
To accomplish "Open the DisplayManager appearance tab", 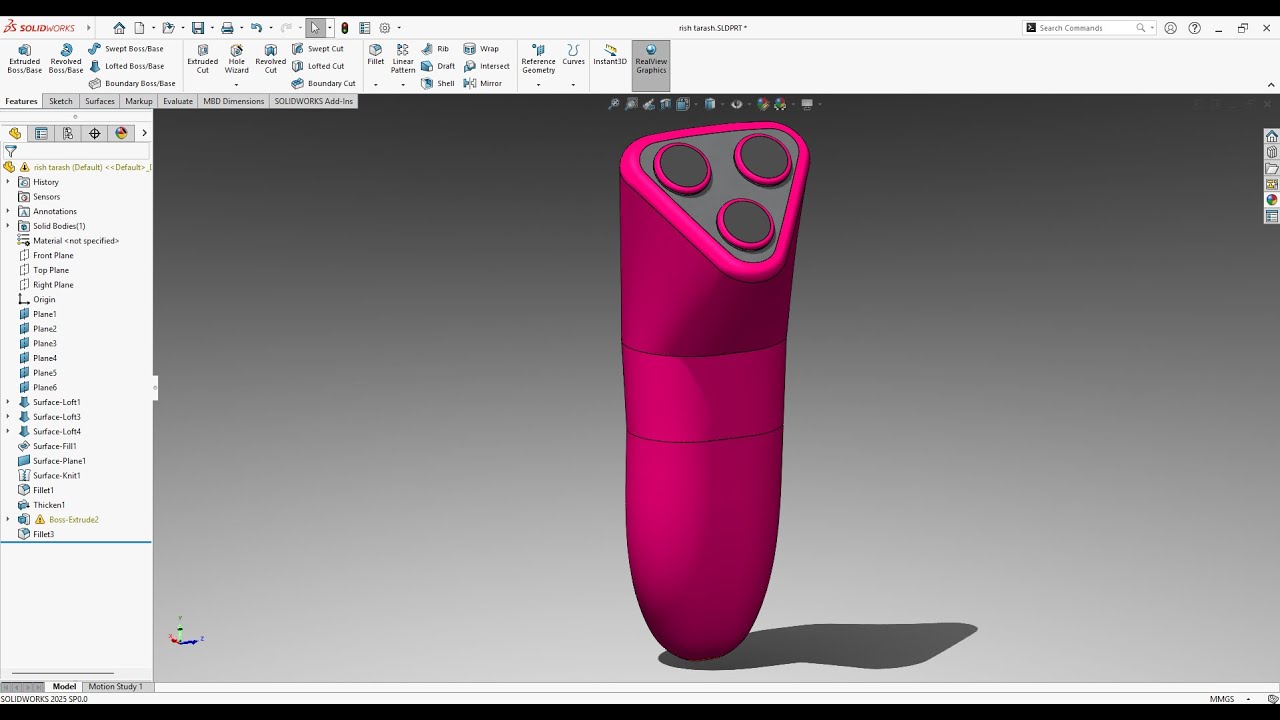I will click(122, 133).
